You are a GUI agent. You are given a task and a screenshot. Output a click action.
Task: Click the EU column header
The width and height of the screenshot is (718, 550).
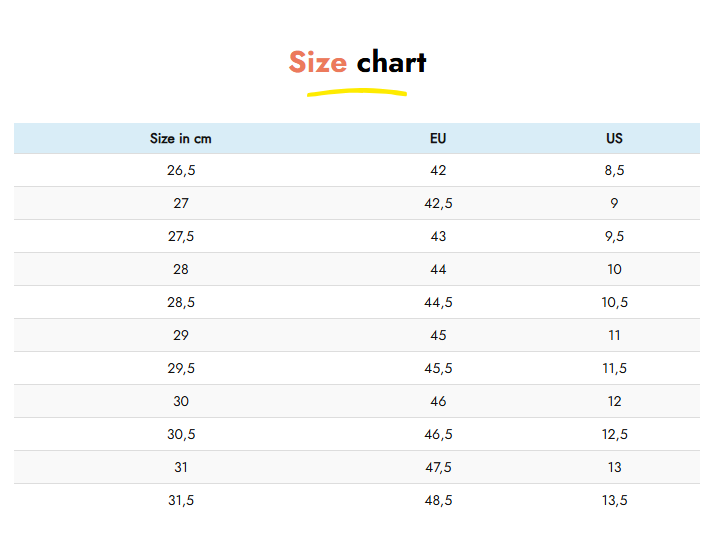click(438, 138)
